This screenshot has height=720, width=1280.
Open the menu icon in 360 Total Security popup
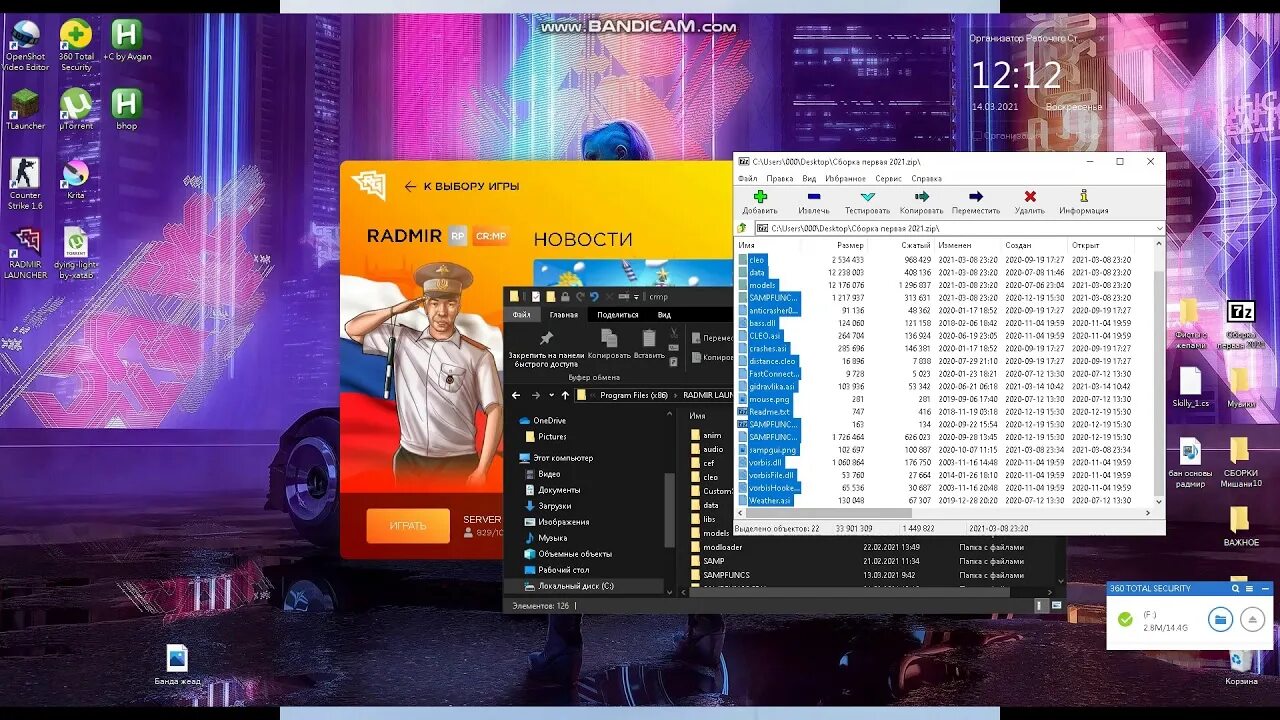tap(1249, 589)
